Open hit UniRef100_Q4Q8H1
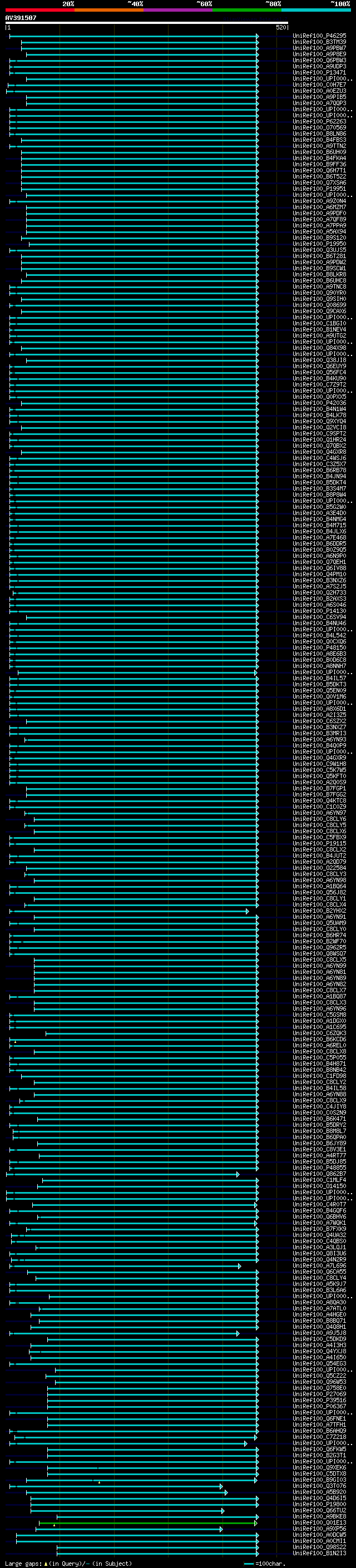The height and width of the screenshot is (1568, 356). tap(319, 1327)
